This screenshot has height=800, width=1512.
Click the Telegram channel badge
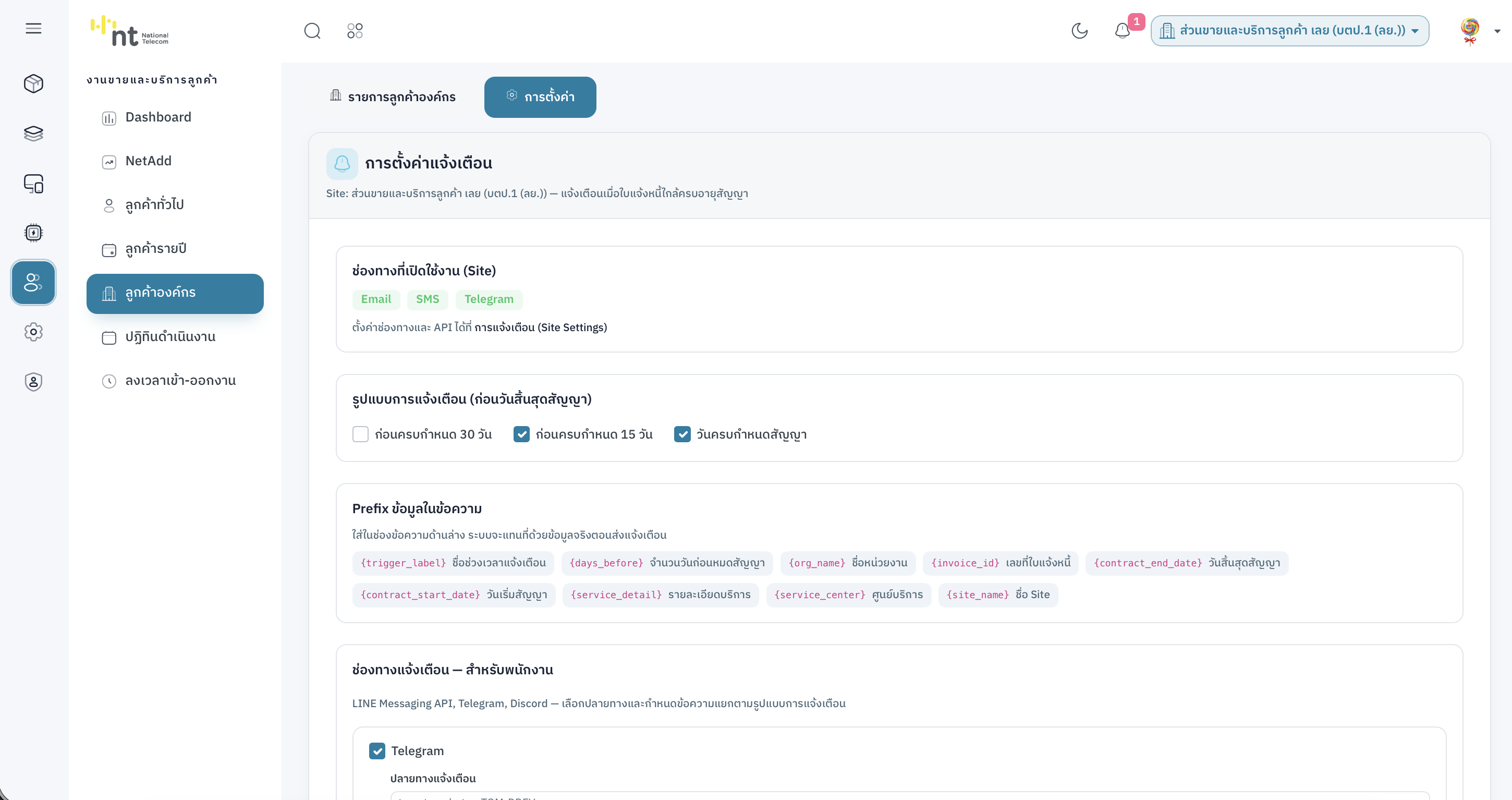tap(489, 299)
